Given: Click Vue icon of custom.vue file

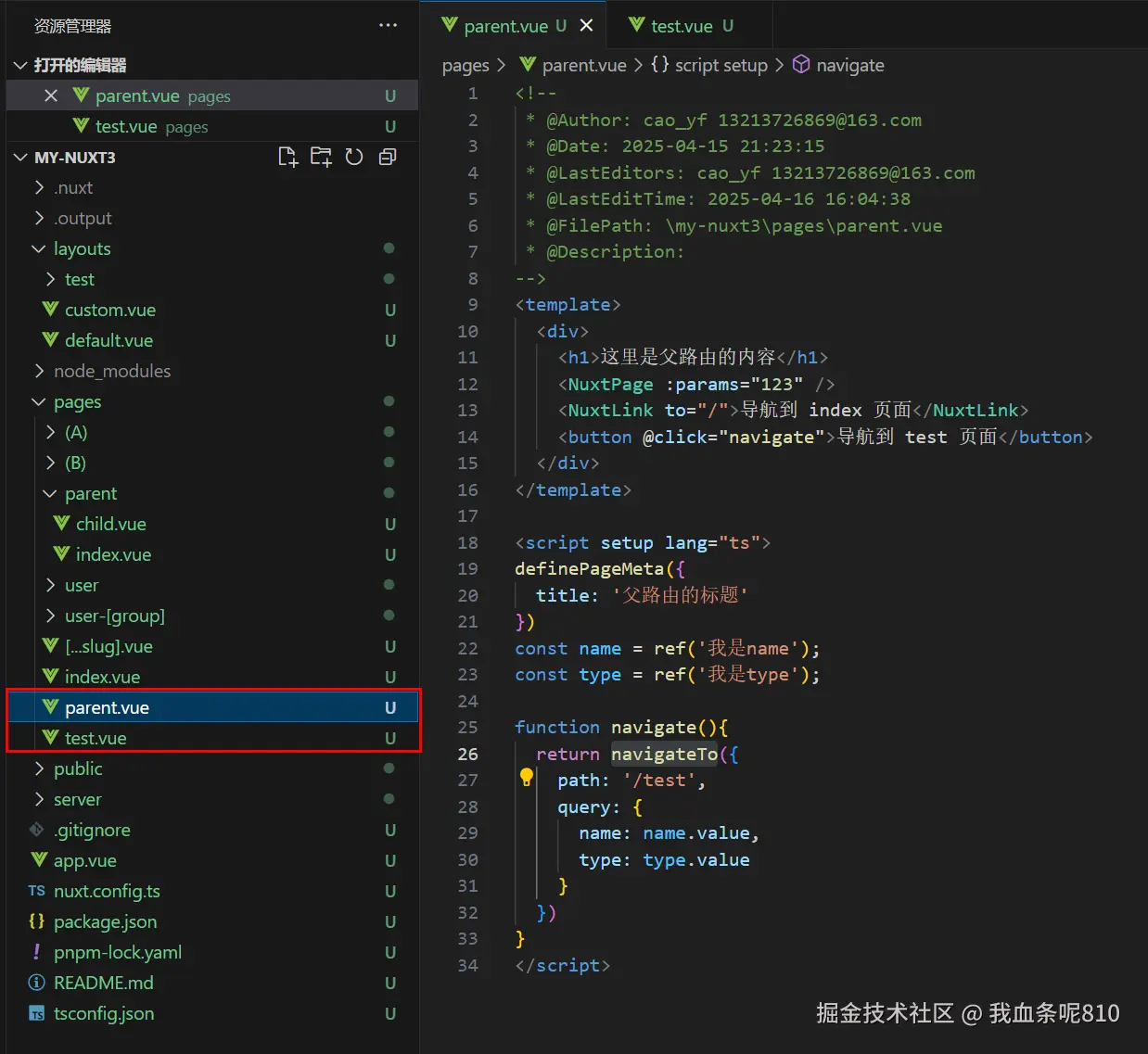Looking at the screenshot, I should coord(51,309).
